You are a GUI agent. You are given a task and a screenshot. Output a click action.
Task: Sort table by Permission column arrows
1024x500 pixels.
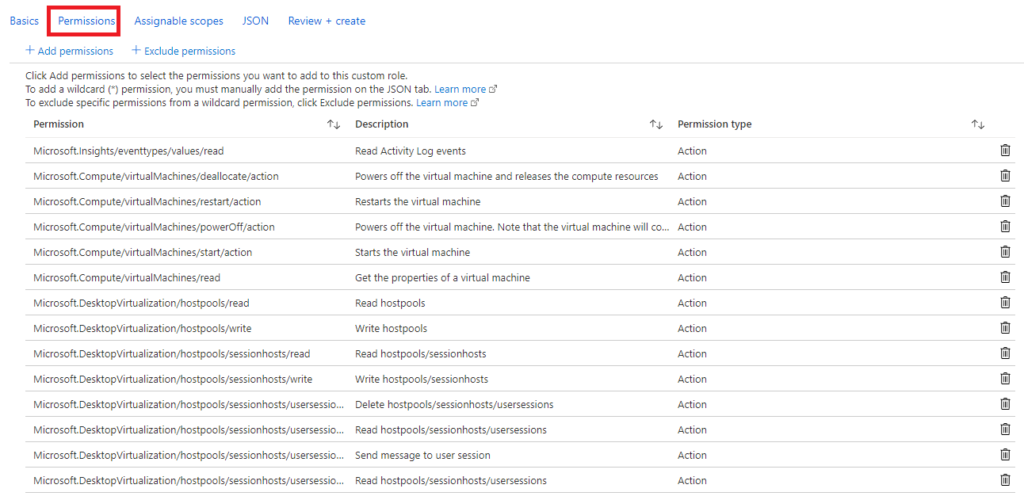click(334, 124)
